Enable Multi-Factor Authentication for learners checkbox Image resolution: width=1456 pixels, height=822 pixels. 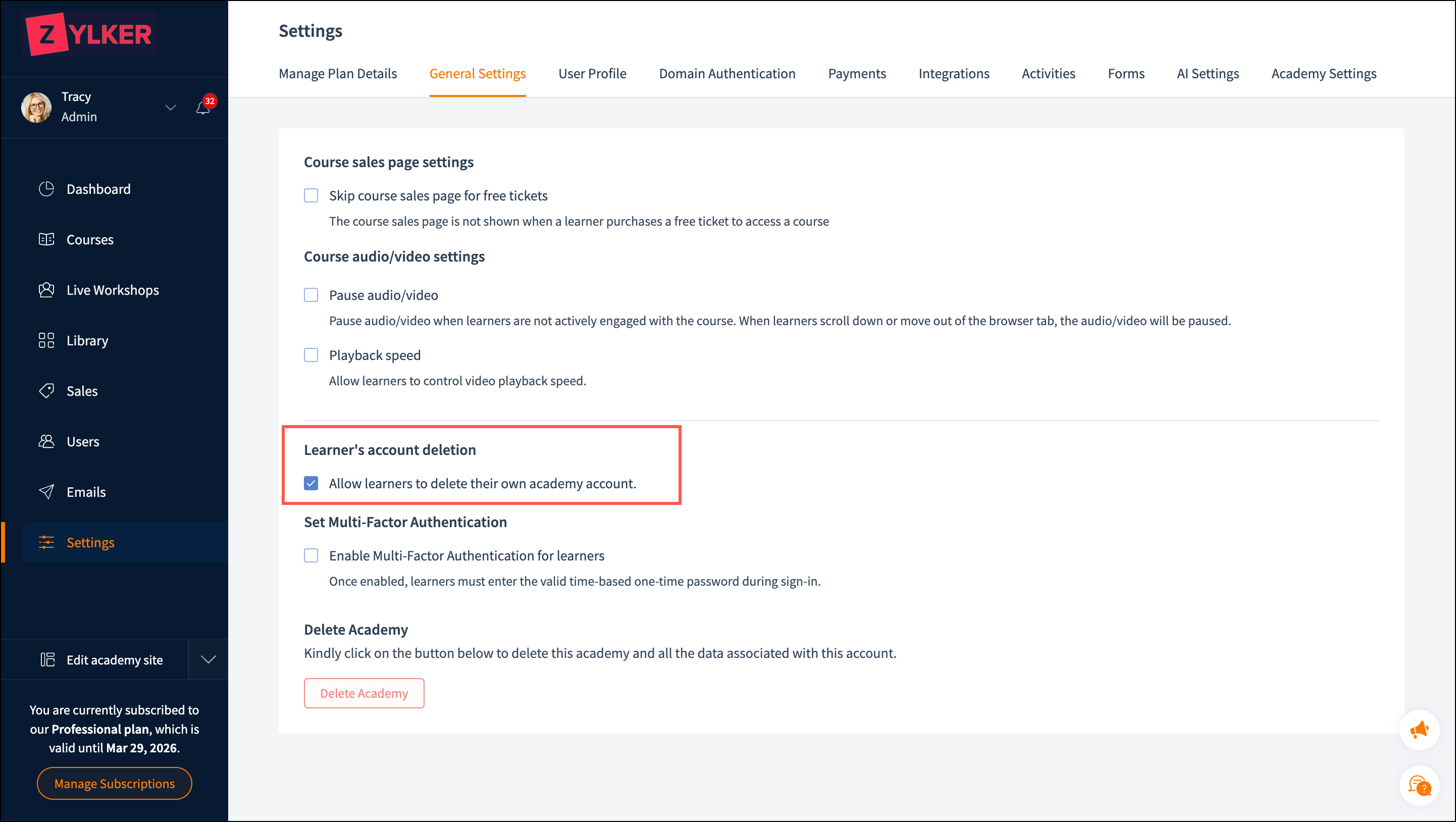coord(311,556)
